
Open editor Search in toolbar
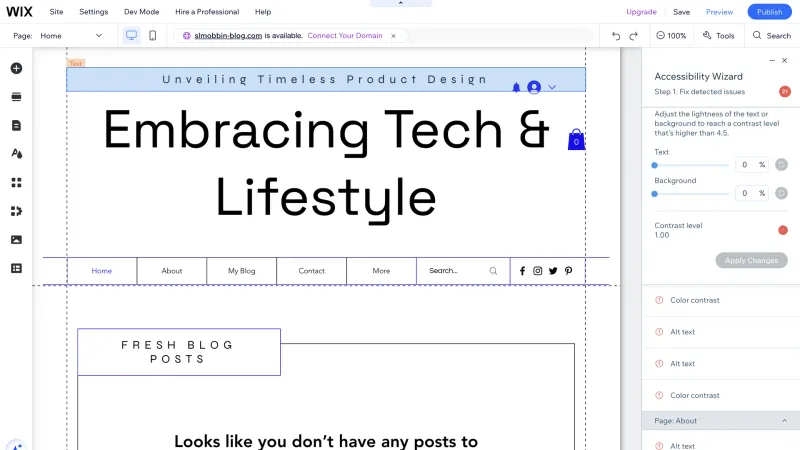[x=771, y=36]
